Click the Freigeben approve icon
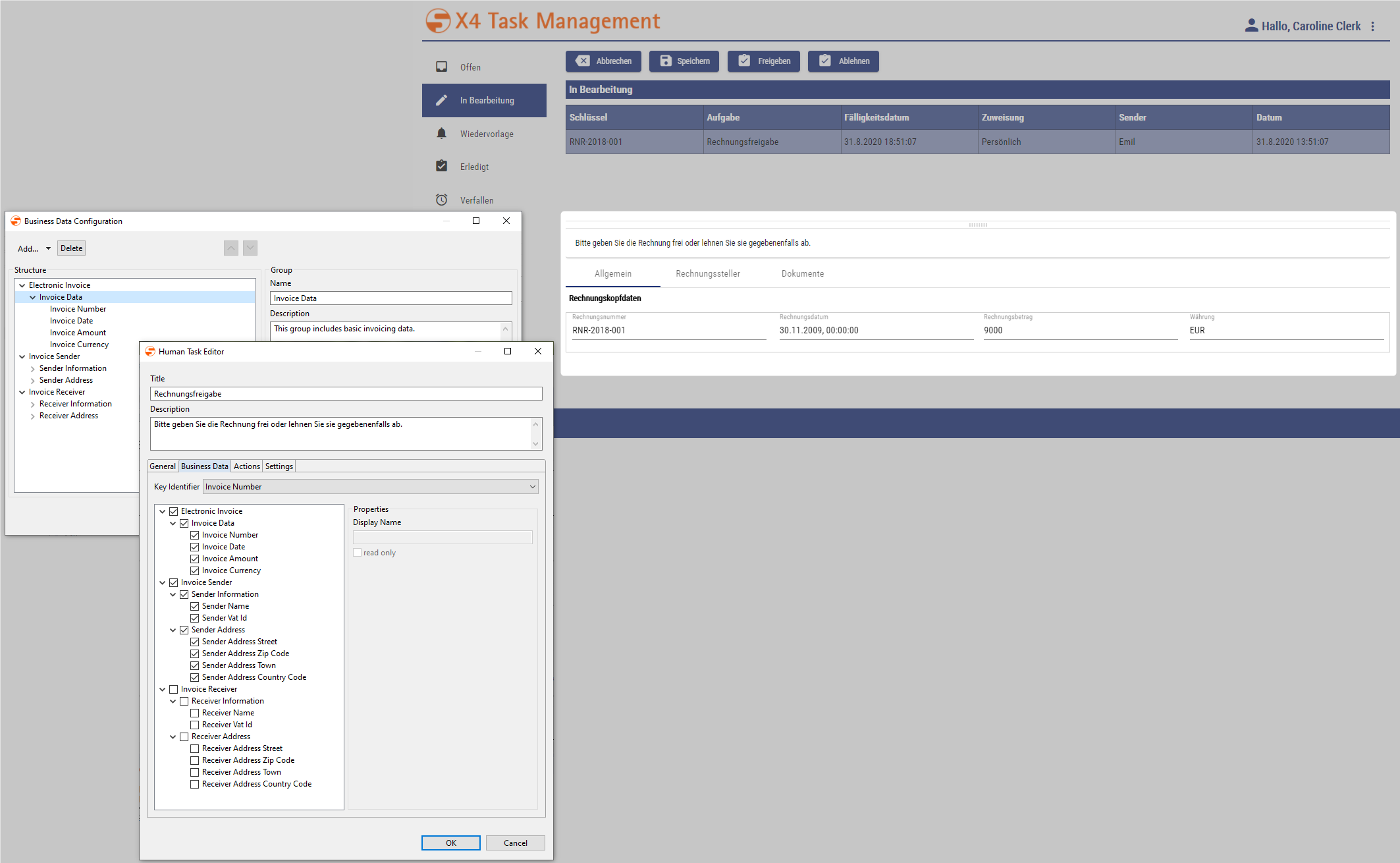 tap(744, 61)
